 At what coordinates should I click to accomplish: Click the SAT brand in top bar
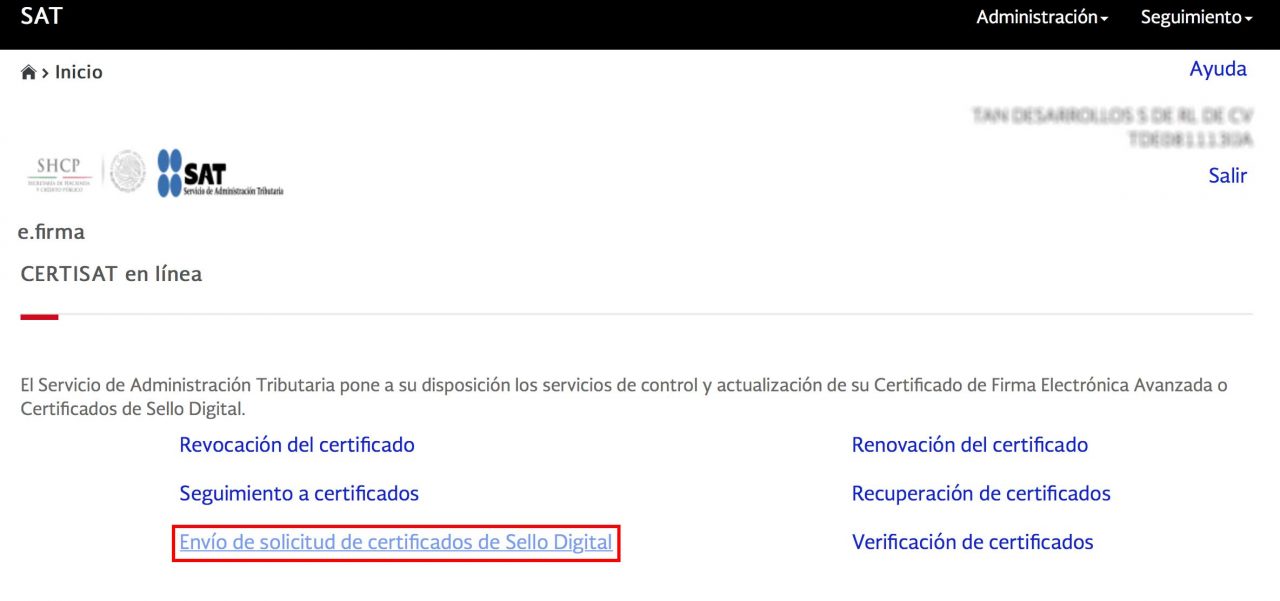pos(41,16)
